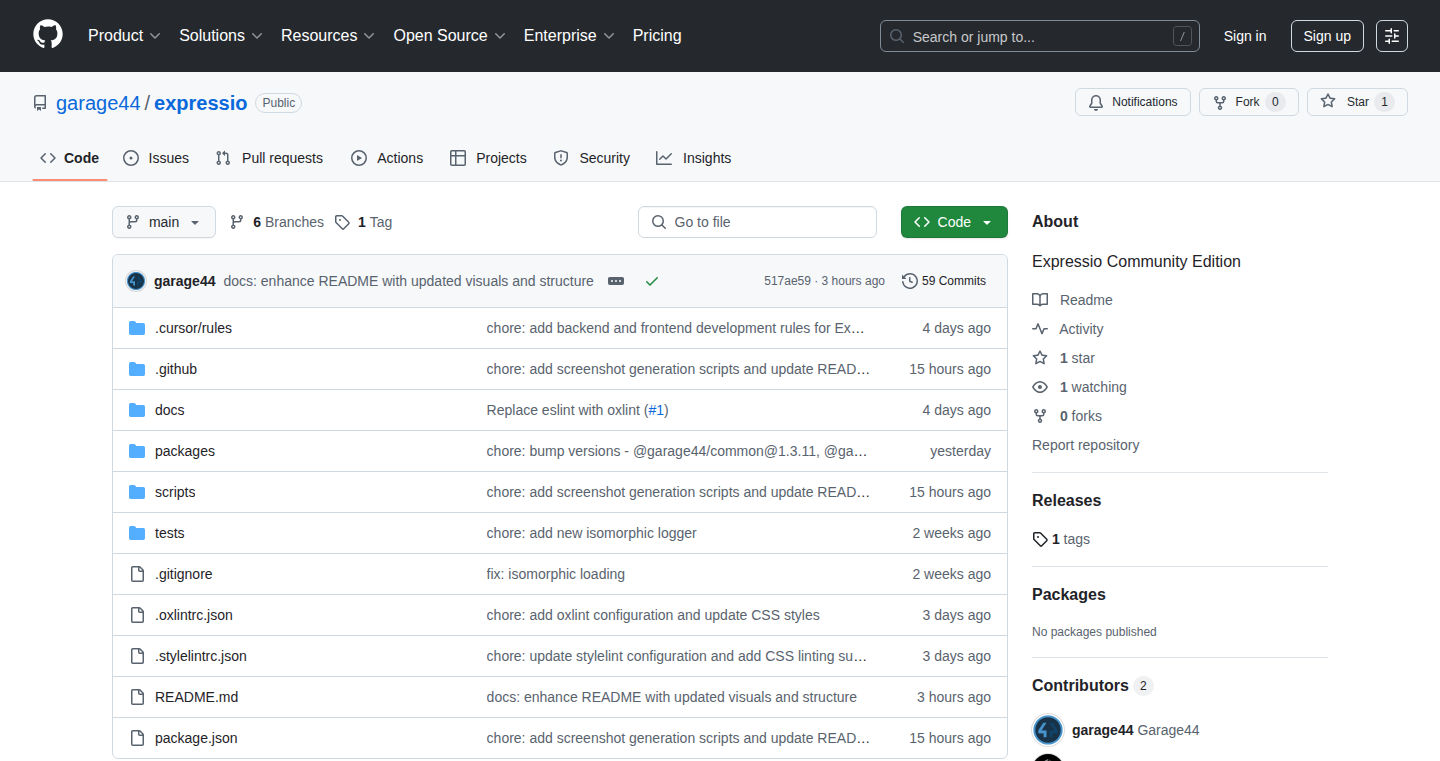Image resolution: width=1440 pixels, height=761 pixels.
Task: Click the README.md file icon
Action: [x=137, y=697]
